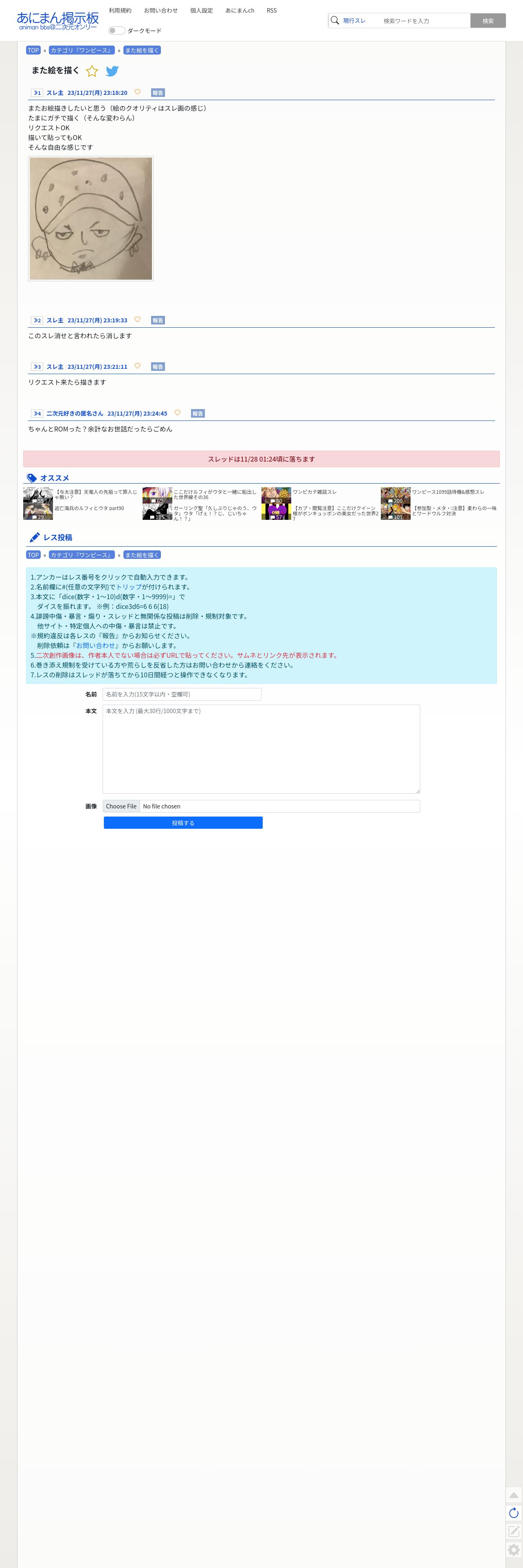Open 個人設定 in the top menu
Screen dimensions: 523x1568
pos(202,10)
